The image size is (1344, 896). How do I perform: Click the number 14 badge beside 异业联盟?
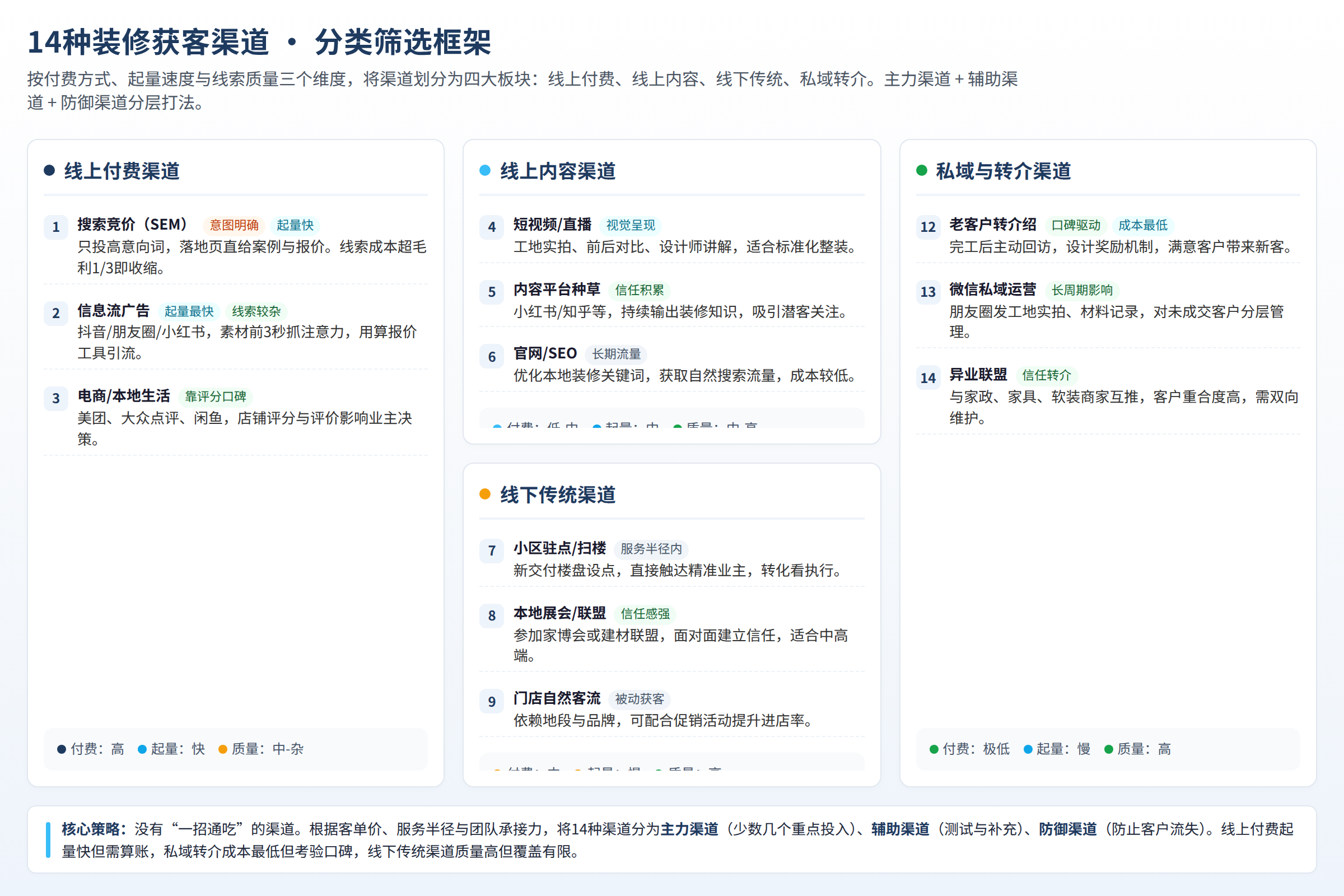(x=928, y=377)
